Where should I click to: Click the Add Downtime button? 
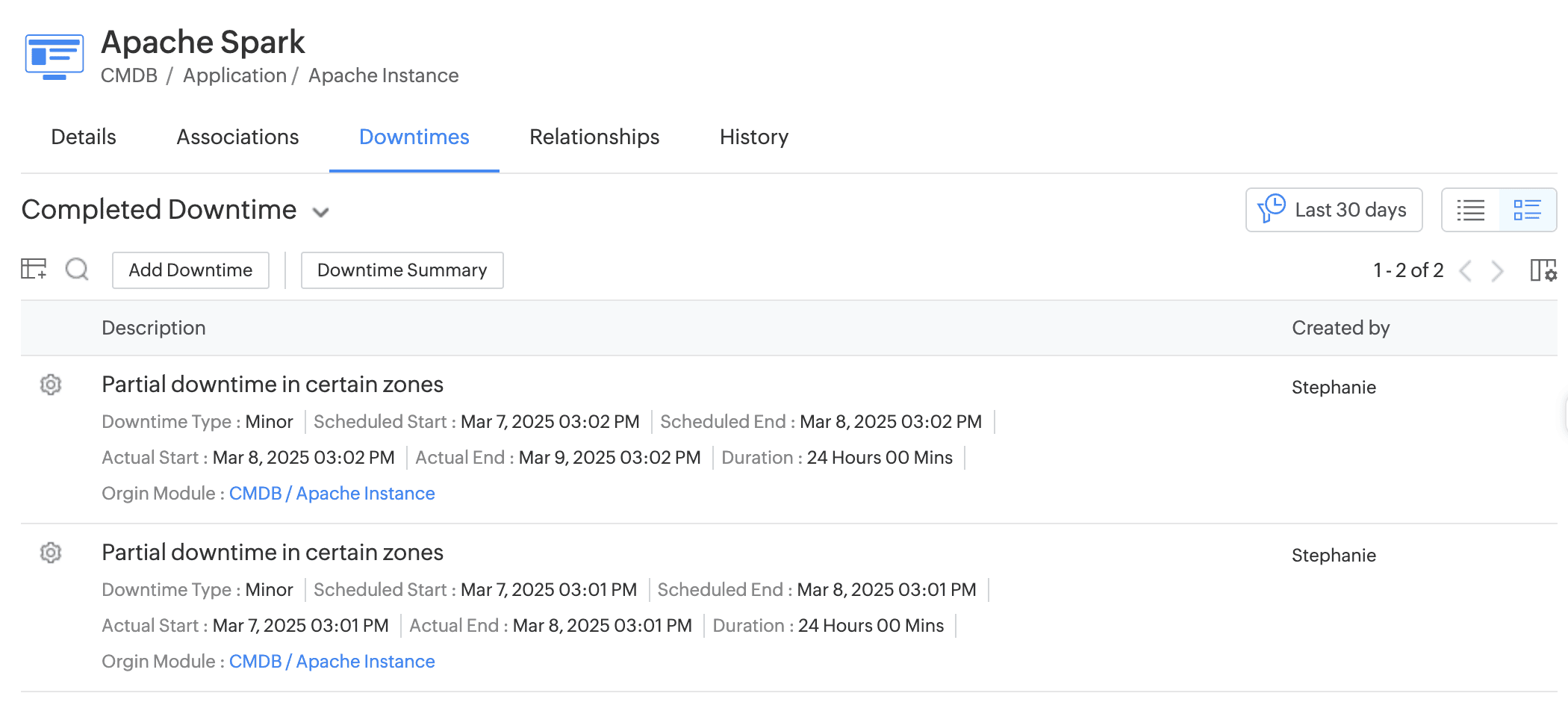[190, 270]
